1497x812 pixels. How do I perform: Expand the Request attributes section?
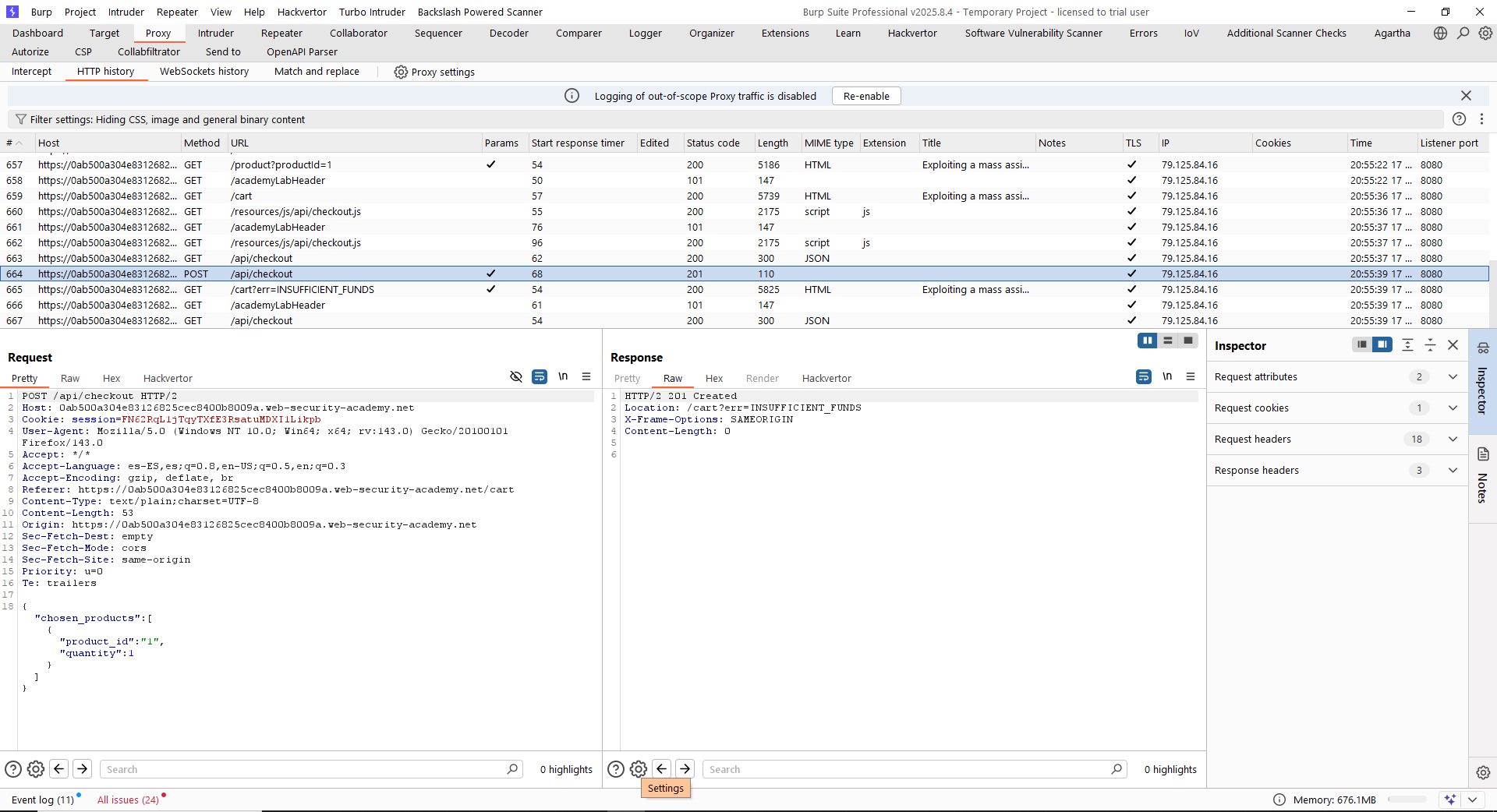(1453, 377)
